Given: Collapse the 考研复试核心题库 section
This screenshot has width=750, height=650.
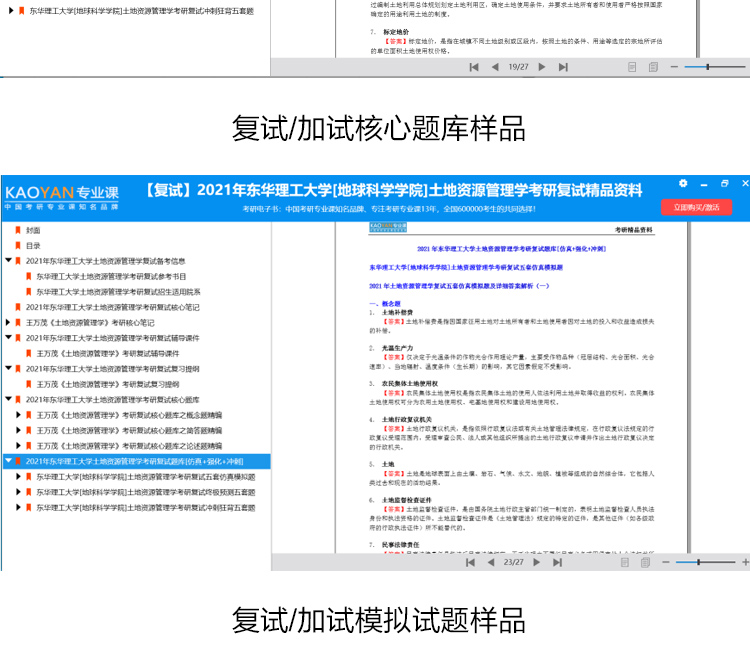Looking at the screenshot, I should point(8,399).
